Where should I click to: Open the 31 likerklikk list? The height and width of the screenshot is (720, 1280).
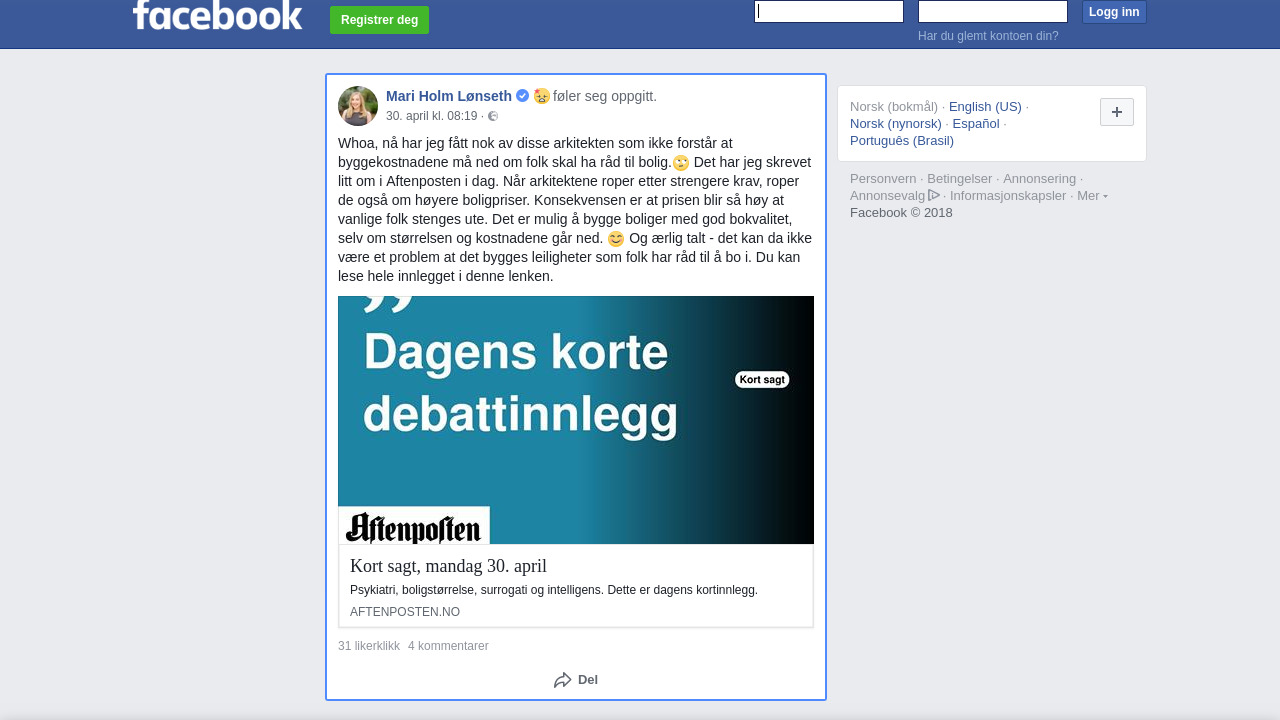coord(369,646)
